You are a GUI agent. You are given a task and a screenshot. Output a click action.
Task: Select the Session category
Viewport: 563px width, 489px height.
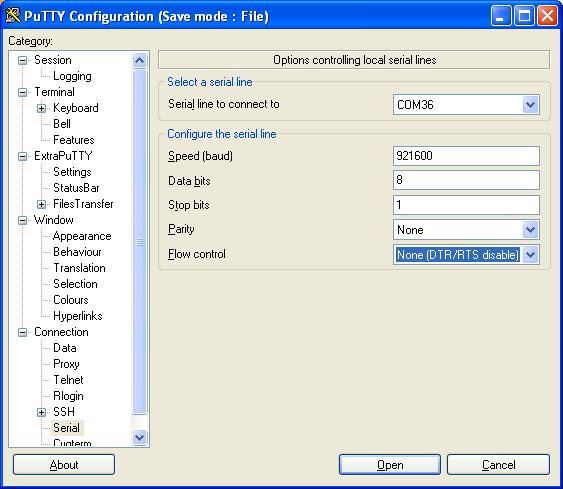pos(53,60)
